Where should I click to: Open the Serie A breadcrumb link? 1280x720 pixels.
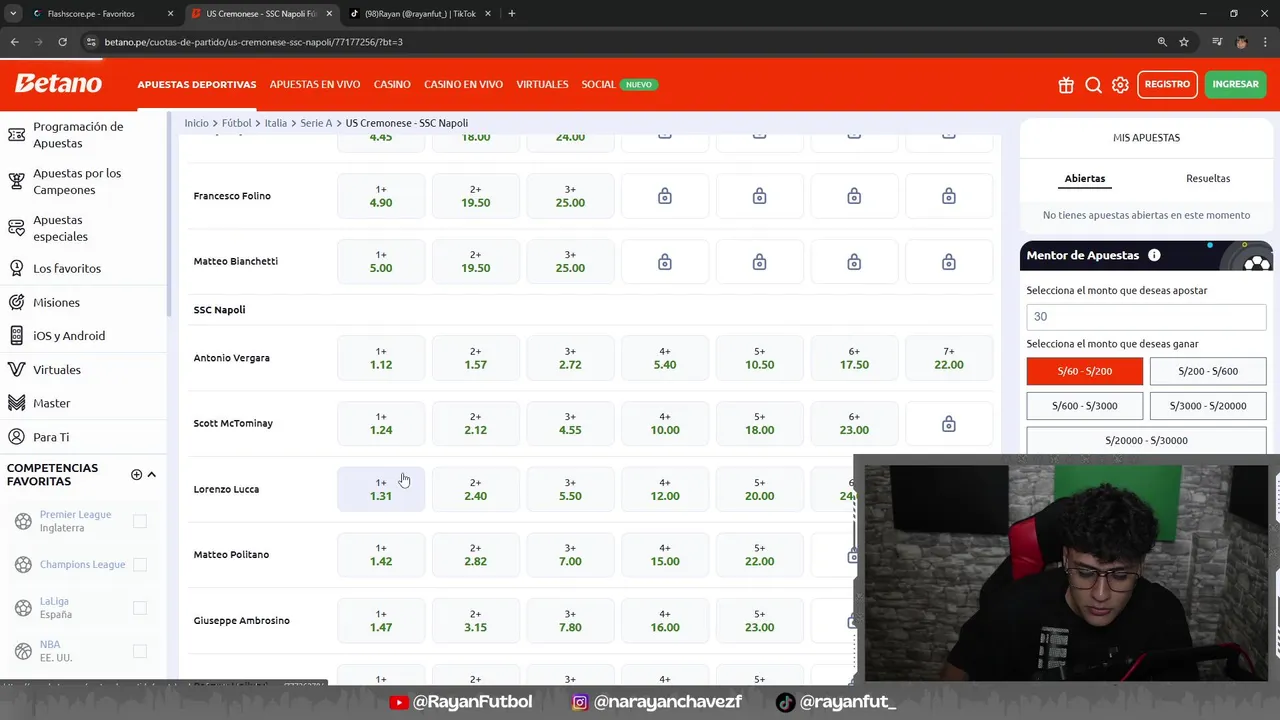[x=316, y=123]
